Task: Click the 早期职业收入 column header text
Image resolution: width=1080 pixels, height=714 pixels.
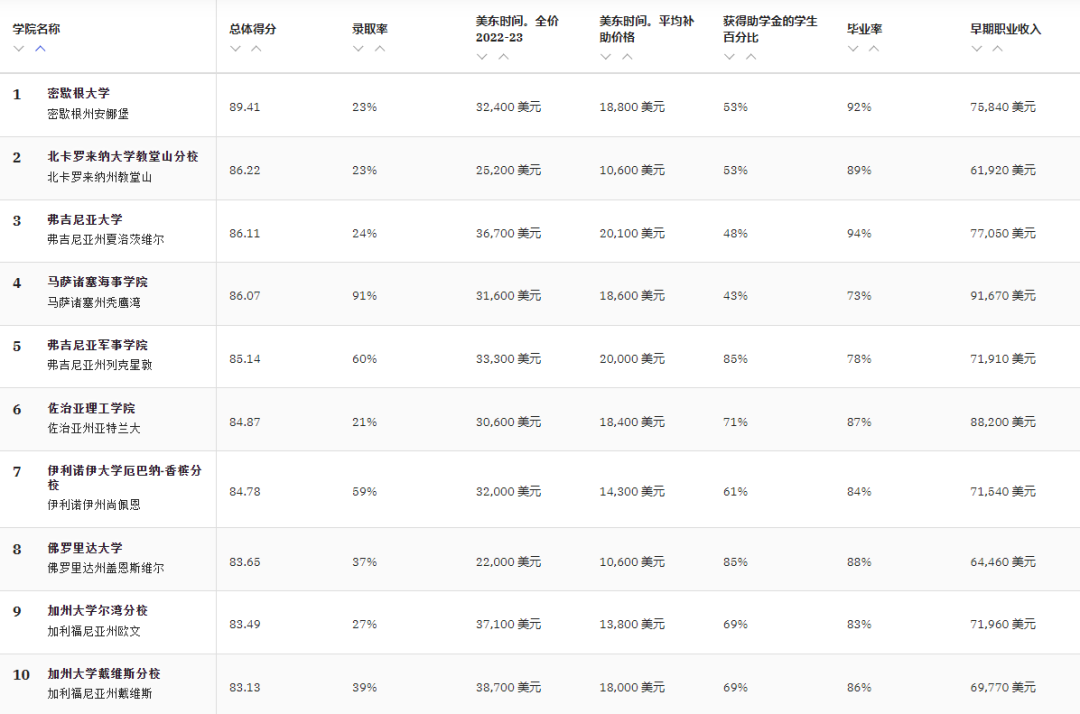Action: pyautogui.click(x=1005, y=29)
